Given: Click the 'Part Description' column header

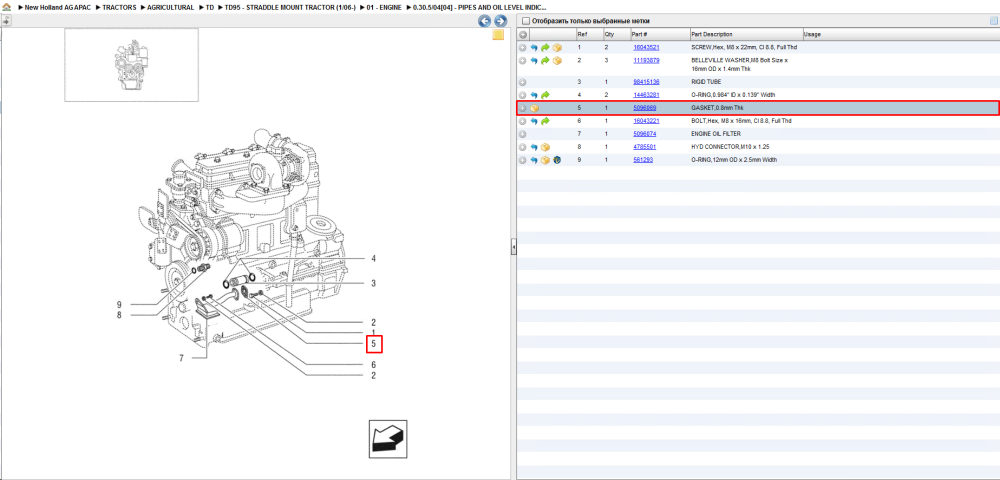Looking at the screenshot, I should tap(712, 34).
